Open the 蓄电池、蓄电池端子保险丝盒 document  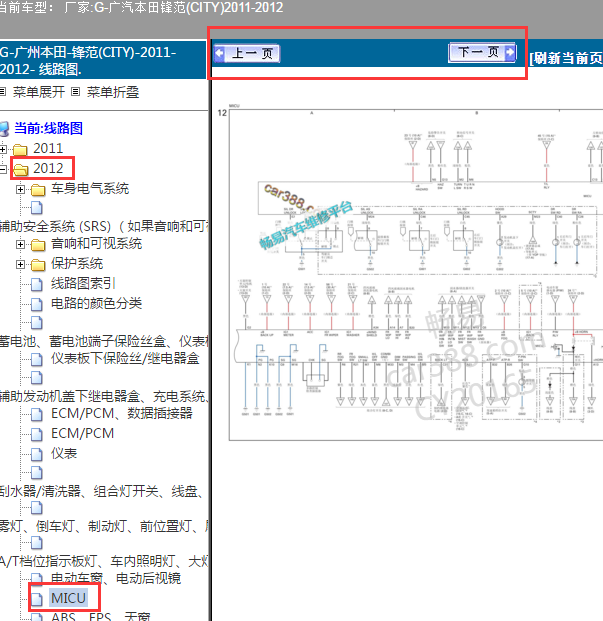104,341
